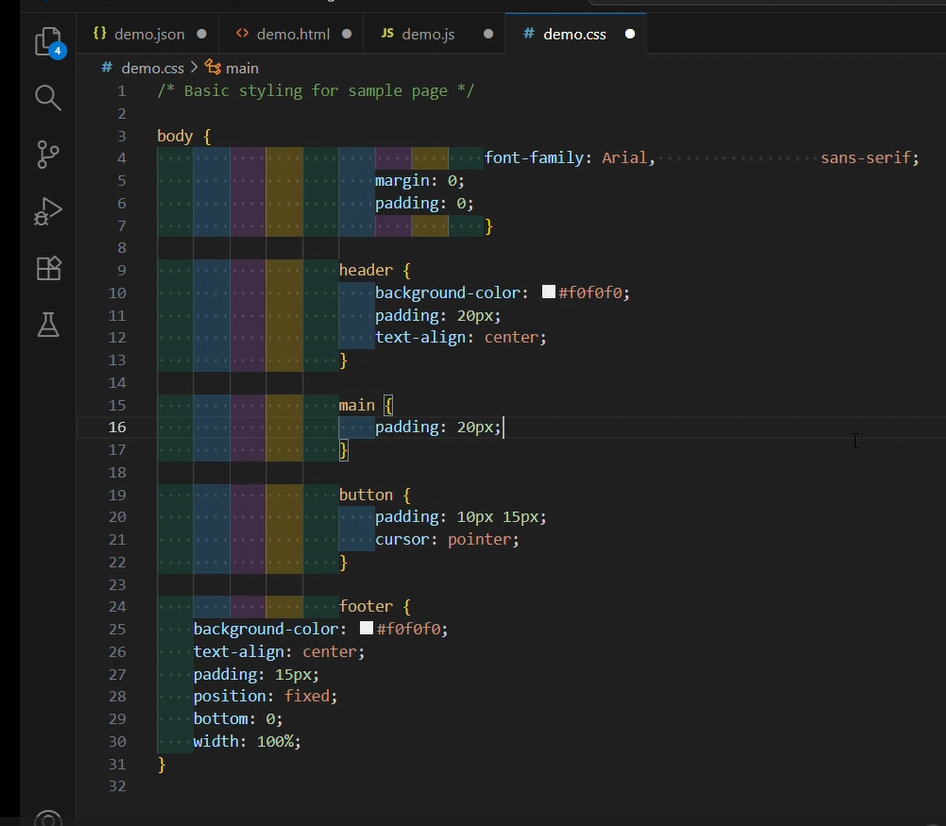Open header background-color #f0f0f0 swatch
Viewport: 946px width, 826px height.
[x=548, y=292]
